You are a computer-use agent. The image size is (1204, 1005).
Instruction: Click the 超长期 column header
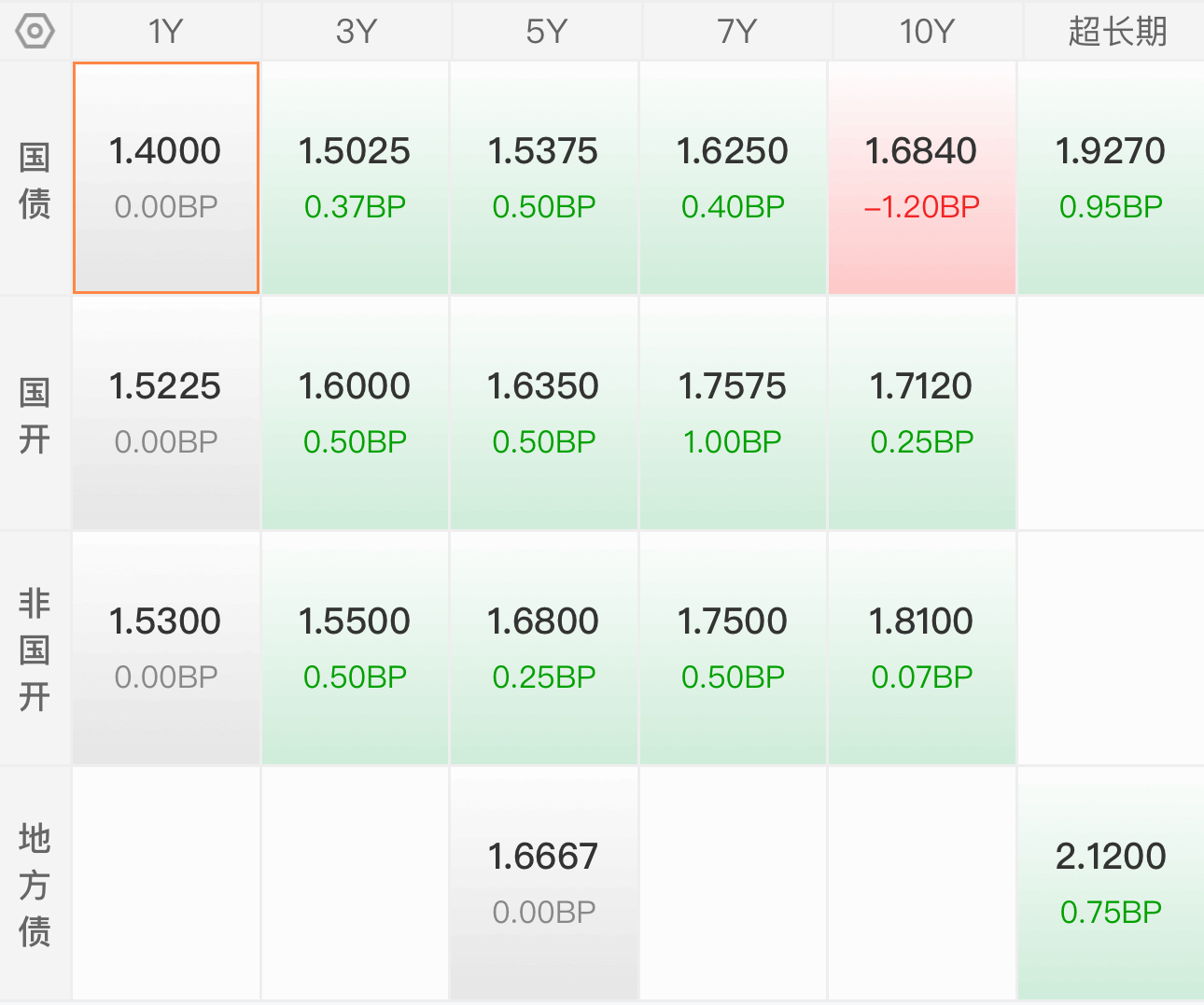click(x=1115, y=32)
